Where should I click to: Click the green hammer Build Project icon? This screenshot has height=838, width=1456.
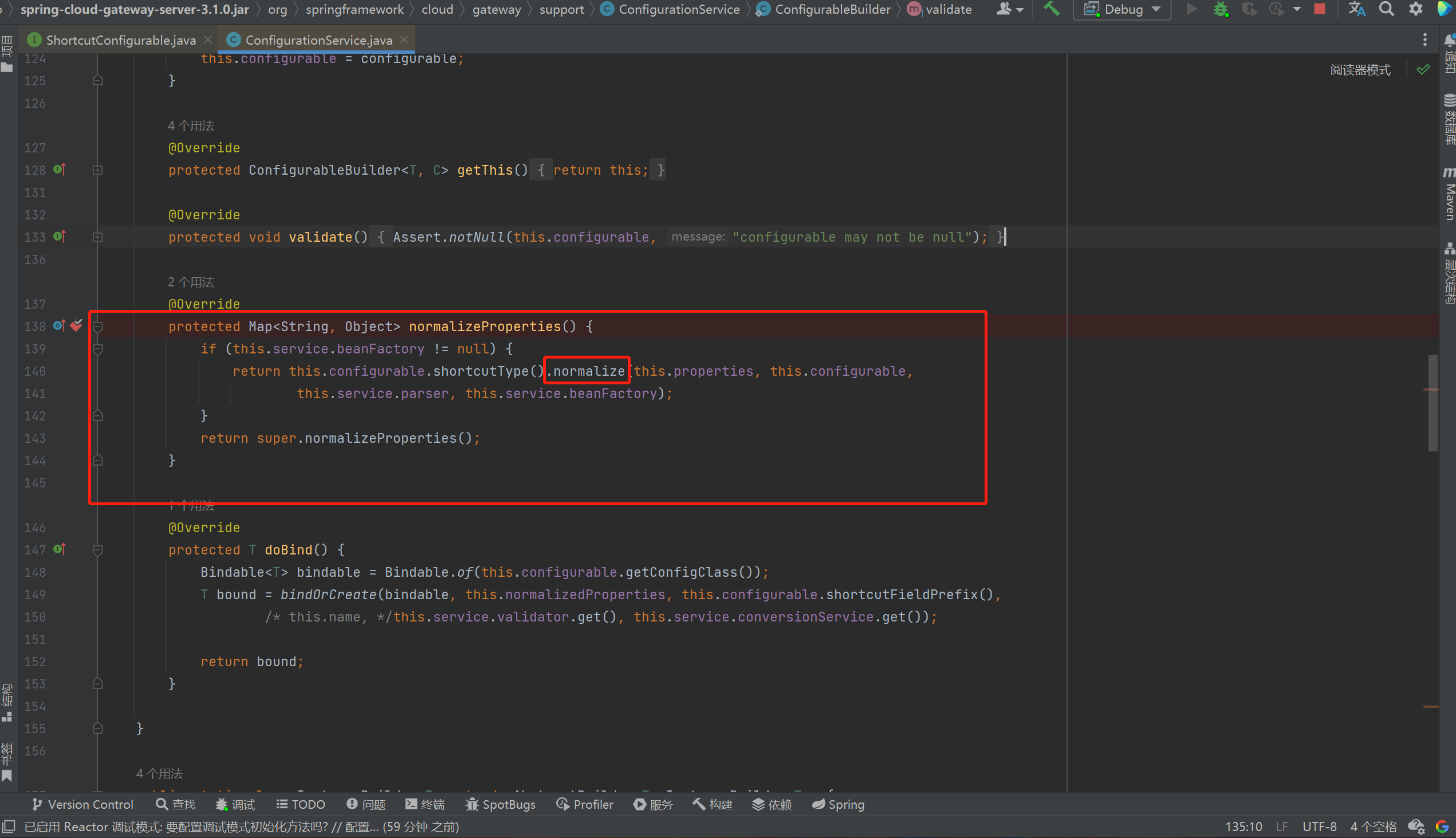(1052, 9)
